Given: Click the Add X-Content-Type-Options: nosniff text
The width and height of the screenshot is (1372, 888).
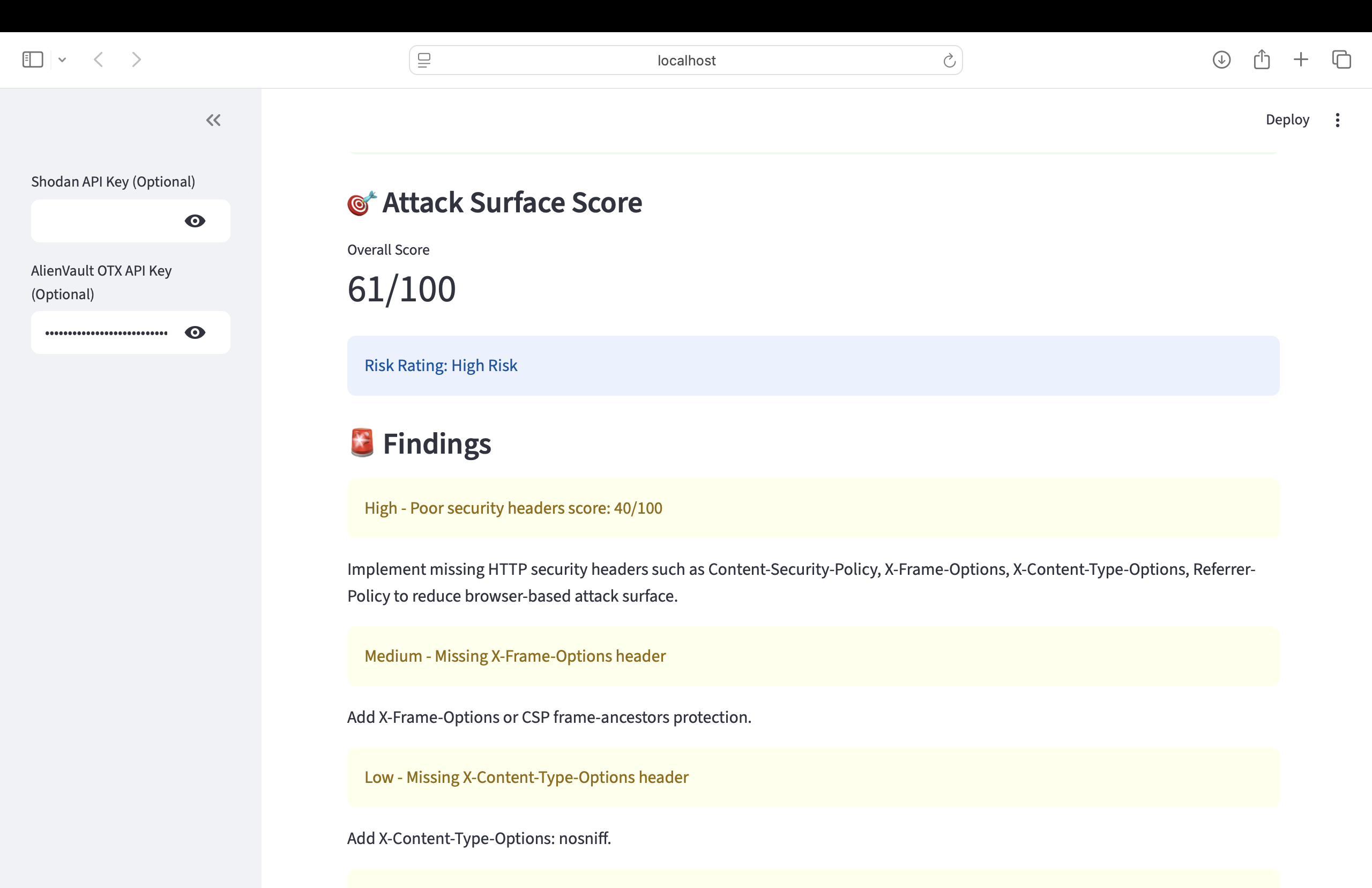Looking at the screenshot, I should click(x=479, y=839).
